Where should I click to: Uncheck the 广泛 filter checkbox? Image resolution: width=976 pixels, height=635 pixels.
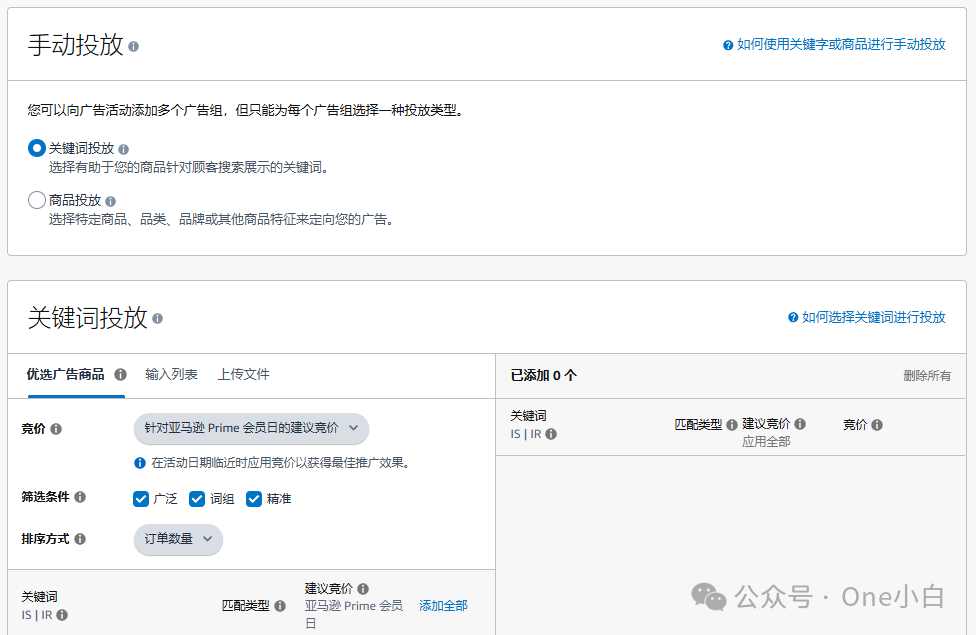pos(141,498)
